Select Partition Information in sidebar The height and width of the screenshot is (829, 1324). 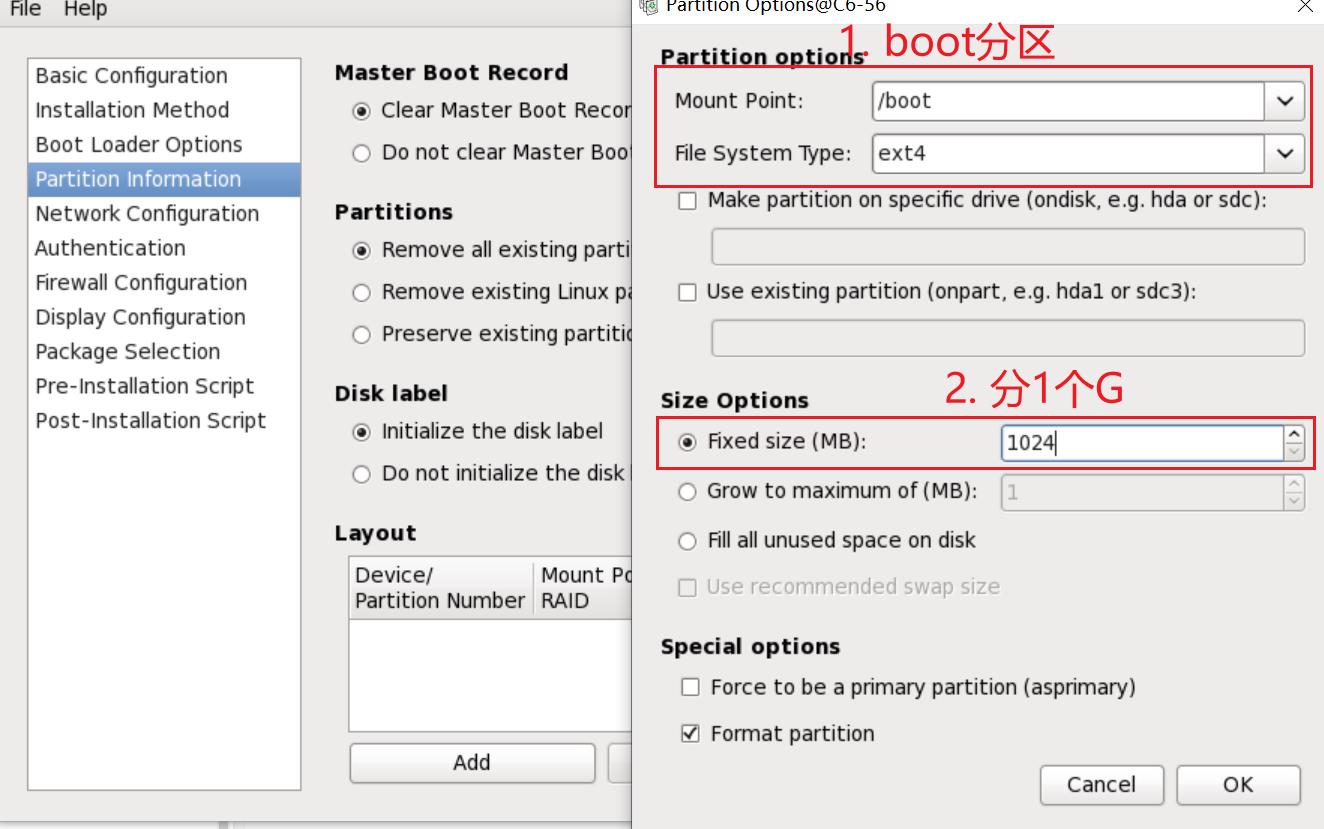click(164, 179)
